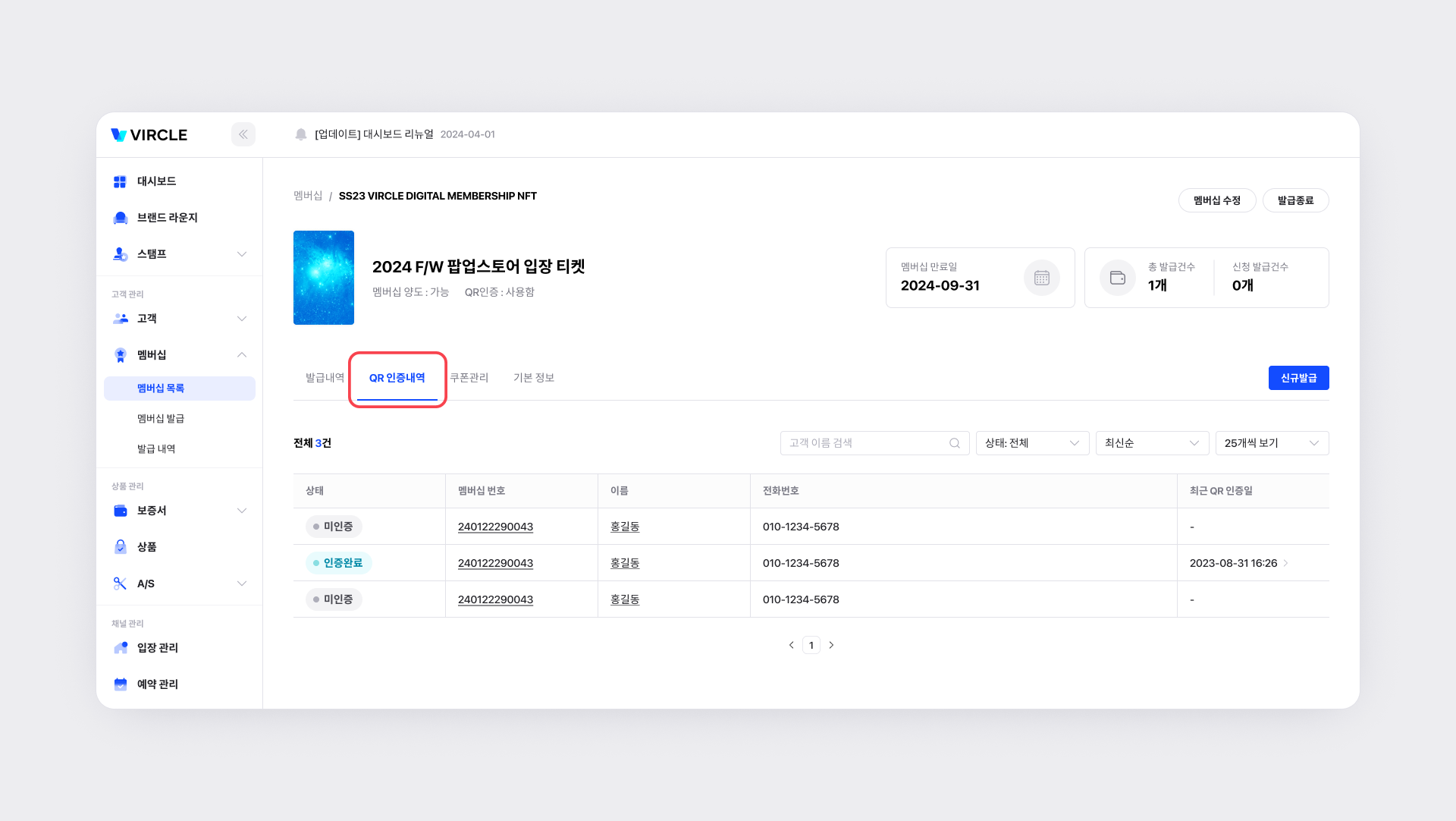The image size is (1456, 821).
Task: Open the Dashboard (대시보드) grid icon
Action: (120, 181)
